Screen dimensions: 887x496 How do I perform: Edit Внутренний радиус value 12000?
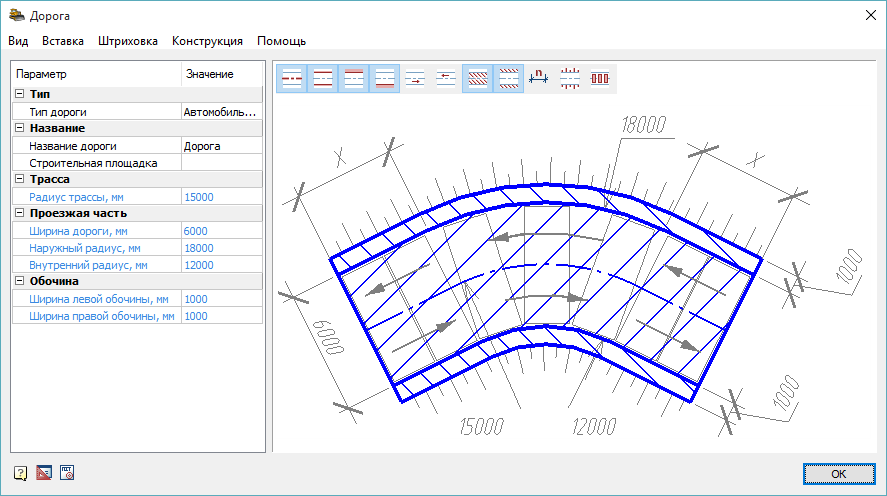click(222, 265)
